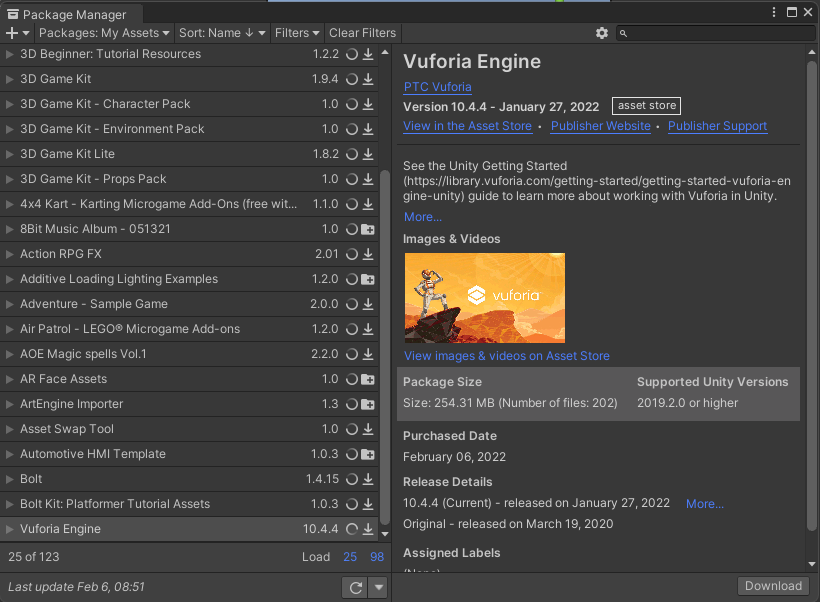This screenshot has height=602, width=820.
Task: Open the refresh options dropdown arrow
Action: coord(379,587)
